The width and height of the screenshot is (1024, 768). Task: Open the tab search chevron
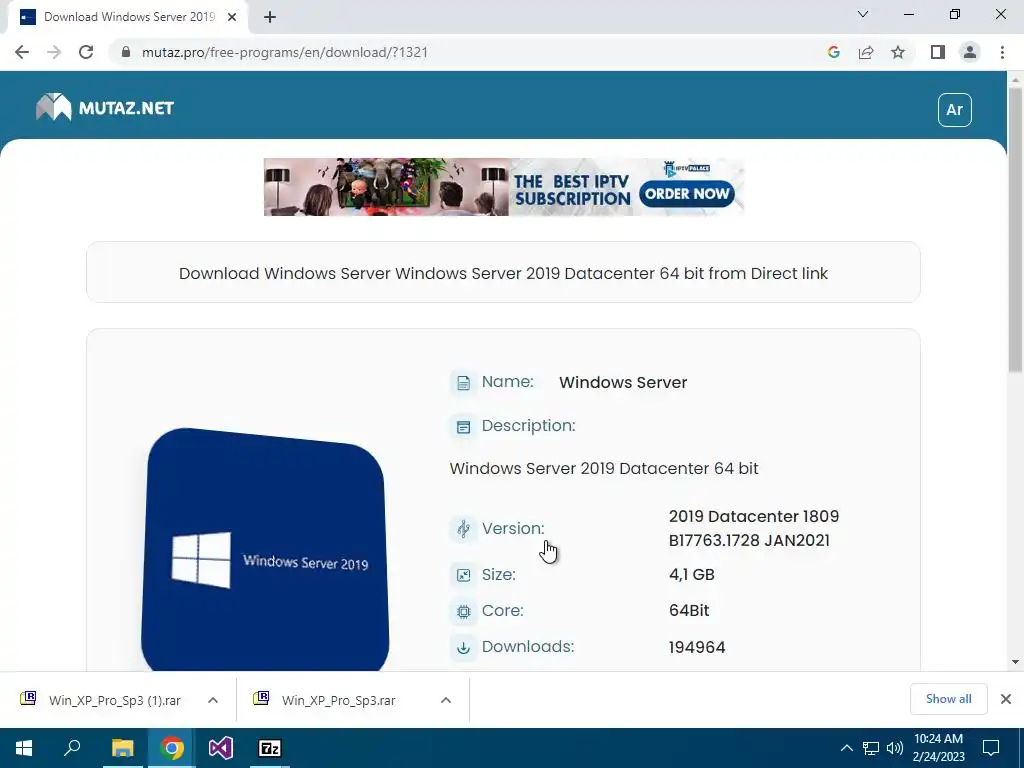point(863,14)
